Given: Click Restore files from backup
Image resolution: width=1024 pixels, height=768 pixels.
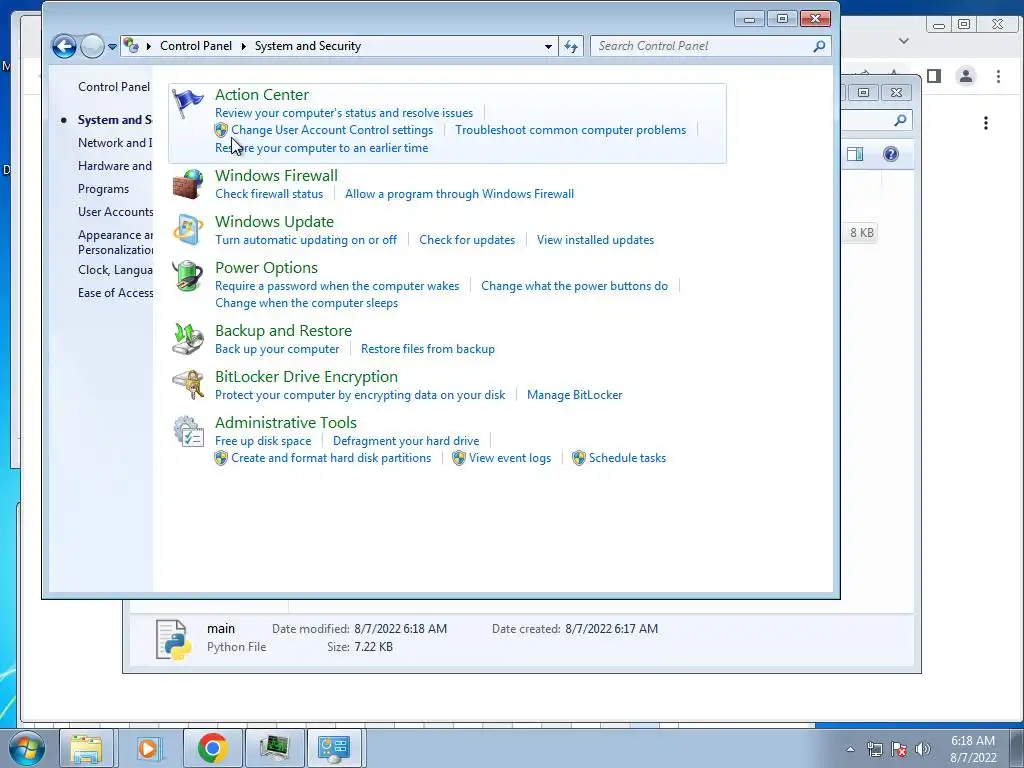Looking at the screenshot, I should (x=428, y=349).
